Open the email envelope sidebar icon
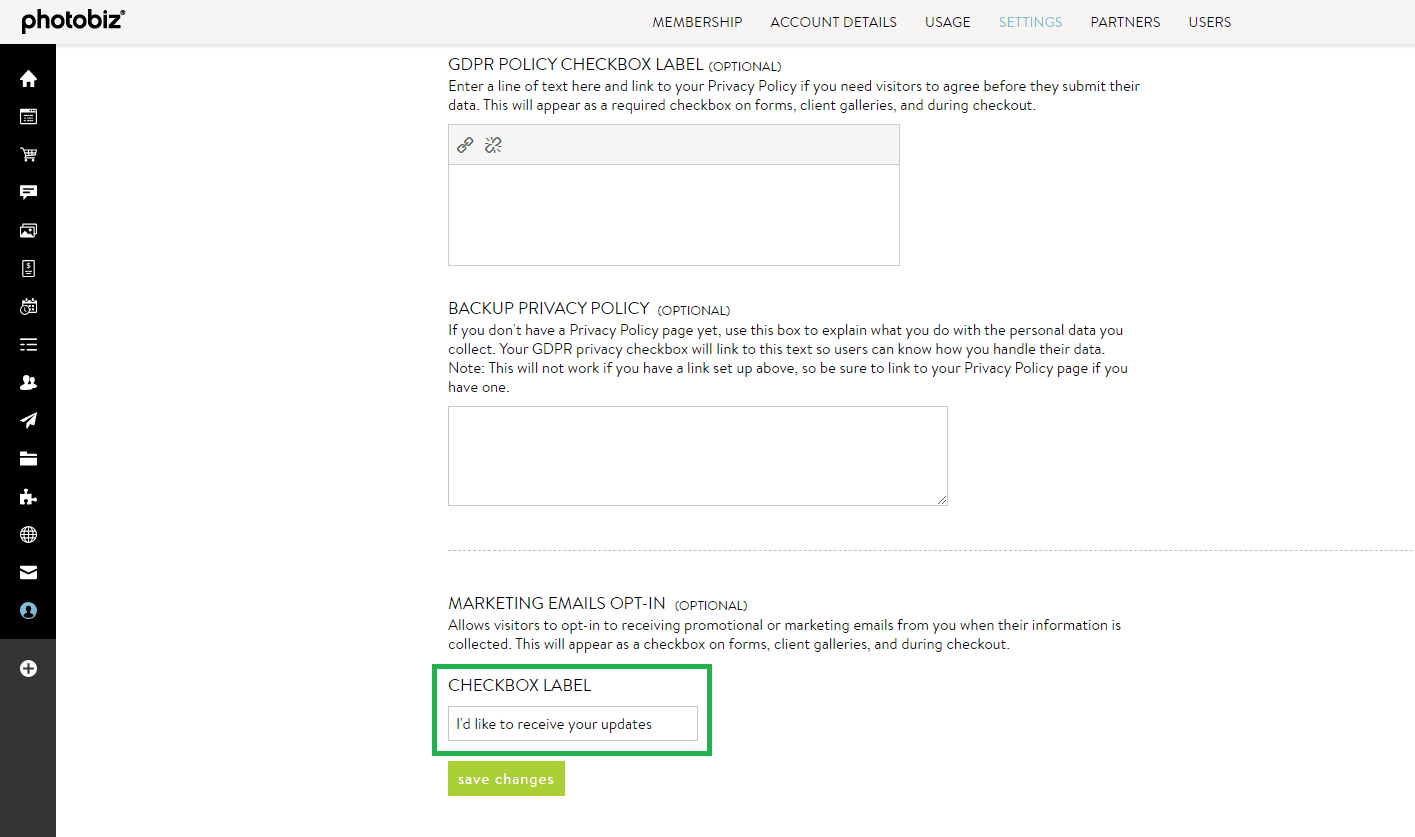 pos(27,572)
